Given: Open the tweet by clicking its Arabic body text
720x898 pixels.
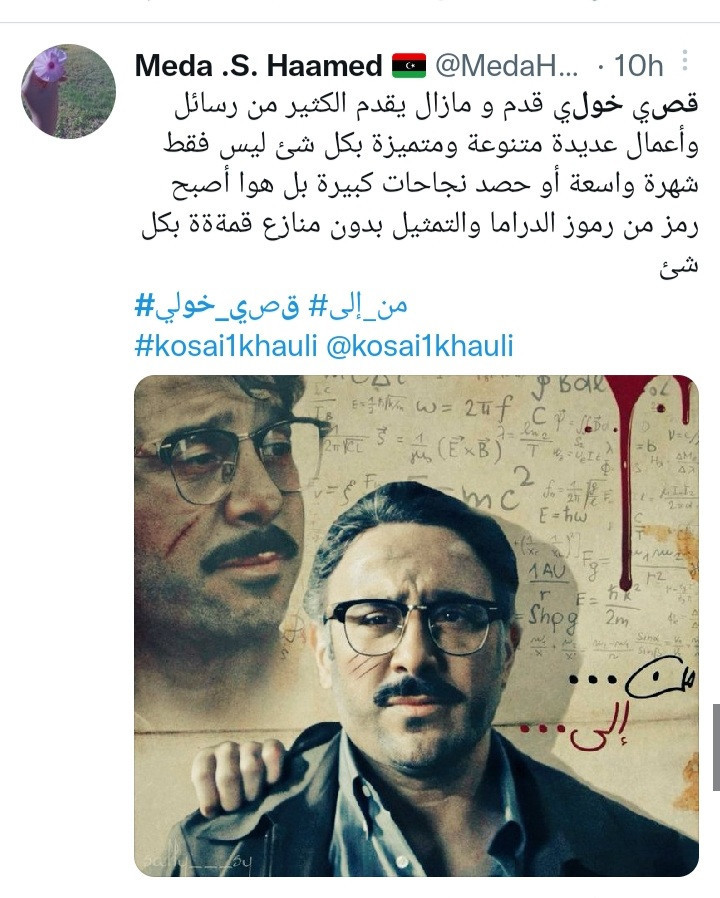Looking at the screenshot, I should (420, 184).
